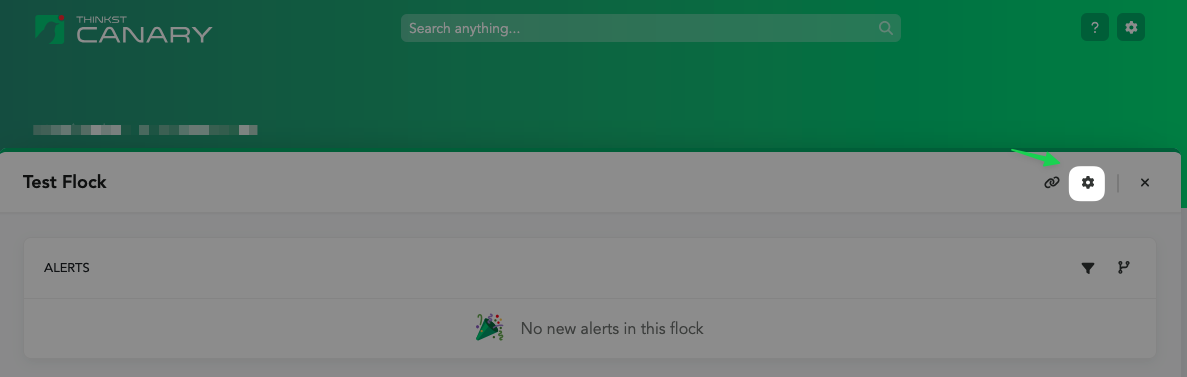1187x377 pixels.
Task: Click the Test Flock title
Action: (65, 182)
